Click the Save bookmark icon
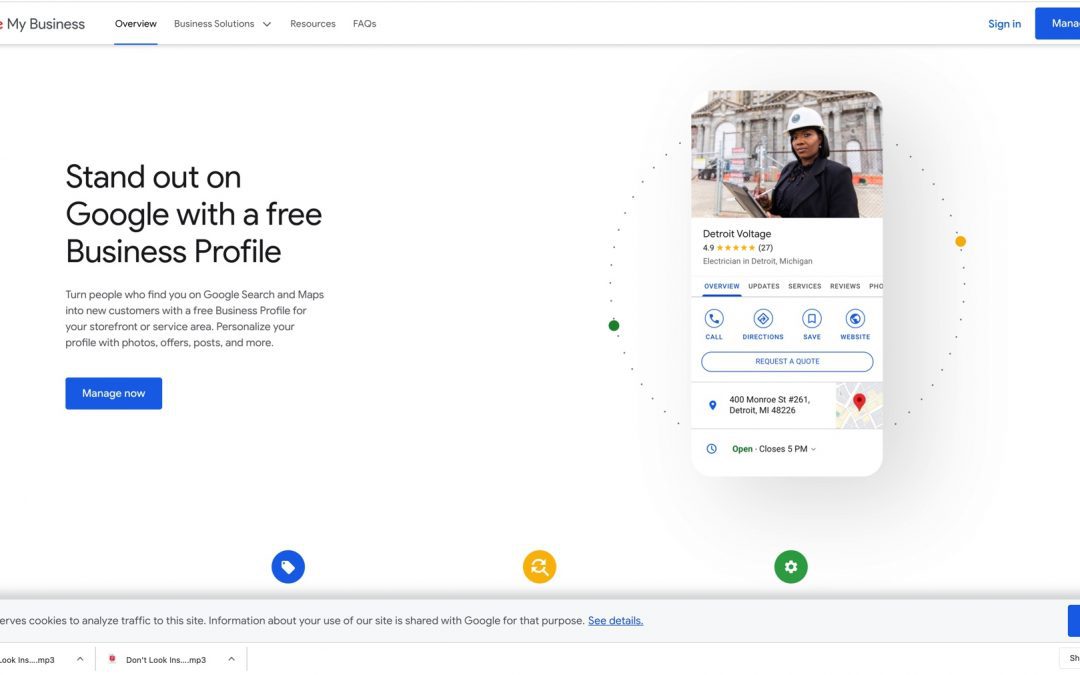1080x675 pixels. pos(811,318)
